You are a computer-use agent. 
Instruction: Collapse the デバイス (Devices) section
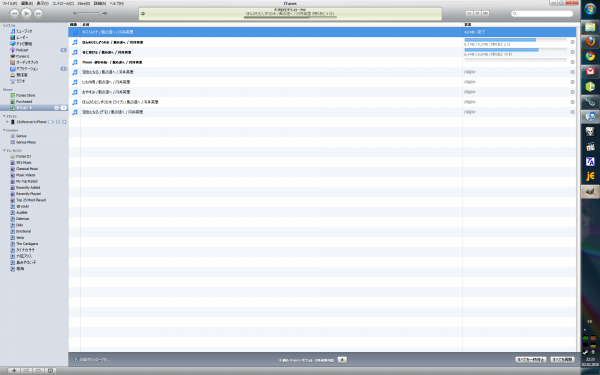coord(4,116)
